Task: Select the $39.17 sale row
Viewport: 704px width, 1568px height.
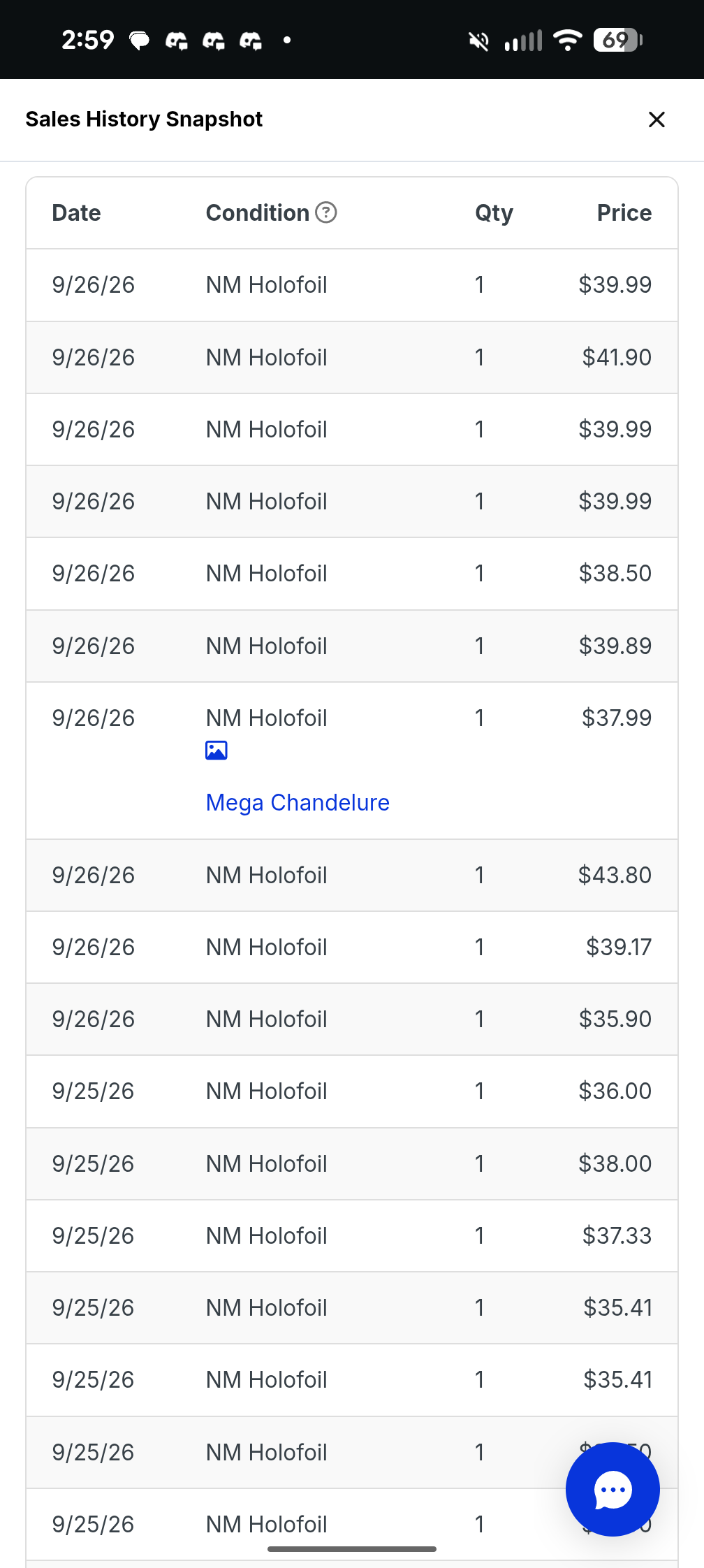Action: point(352,948)
